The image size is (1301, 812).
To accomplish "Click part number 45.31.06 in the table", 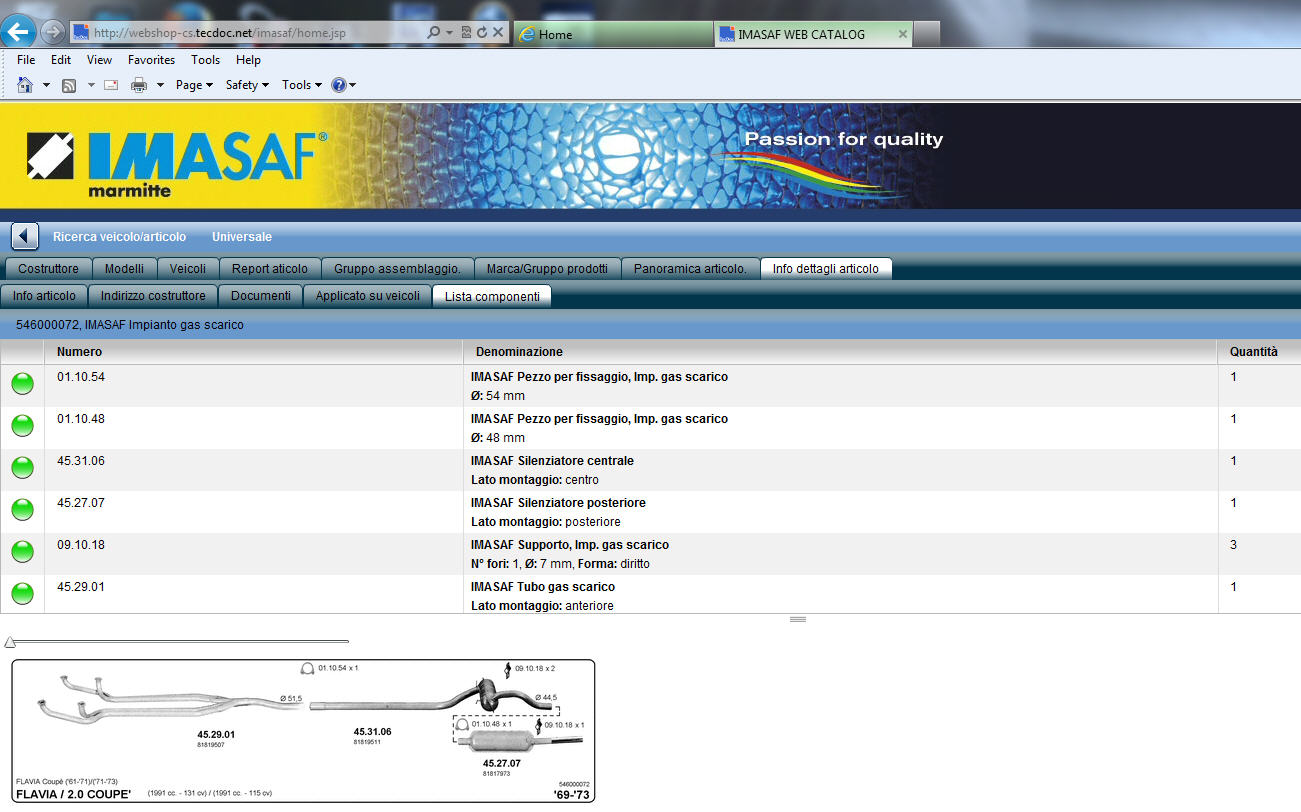I will [81, 461].
